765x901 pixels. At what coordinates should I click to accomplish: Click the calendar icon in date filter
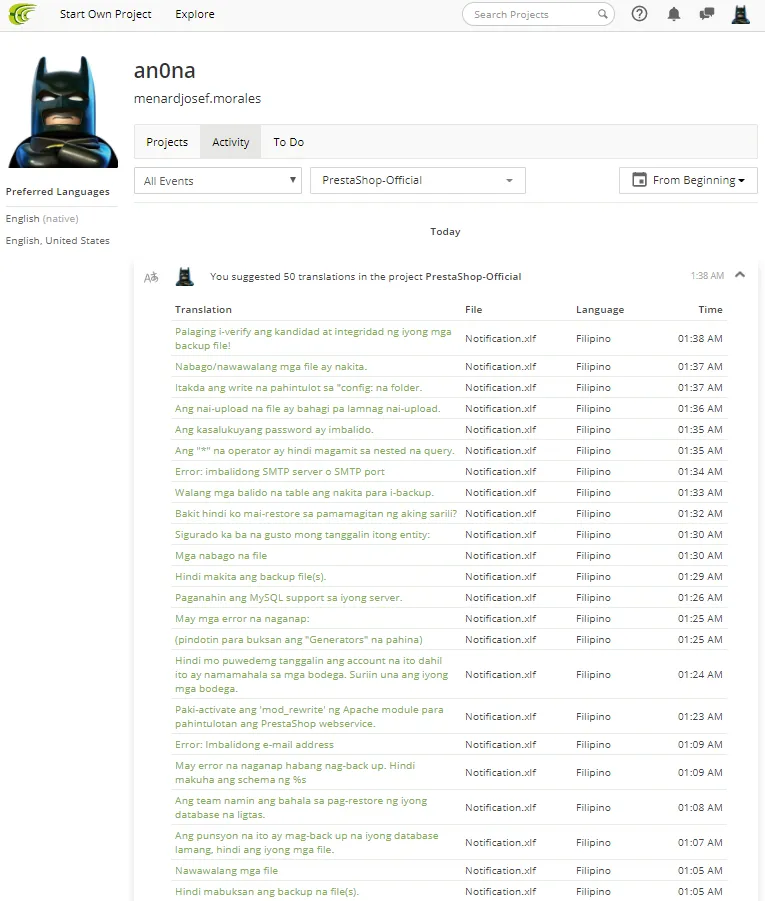[x=639, y=180]
